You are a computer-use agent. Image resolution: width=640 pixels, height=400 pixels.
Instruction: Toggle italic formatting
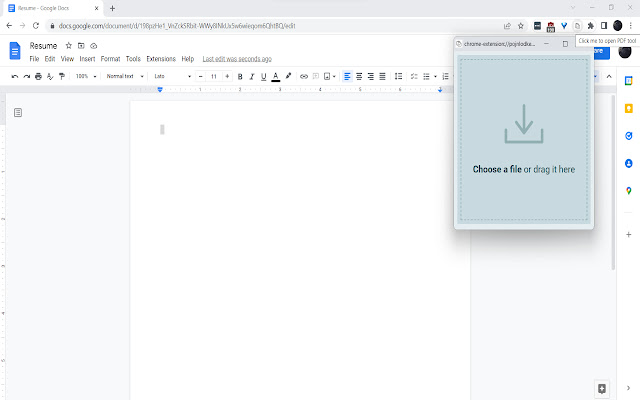[x=251, y=76]
